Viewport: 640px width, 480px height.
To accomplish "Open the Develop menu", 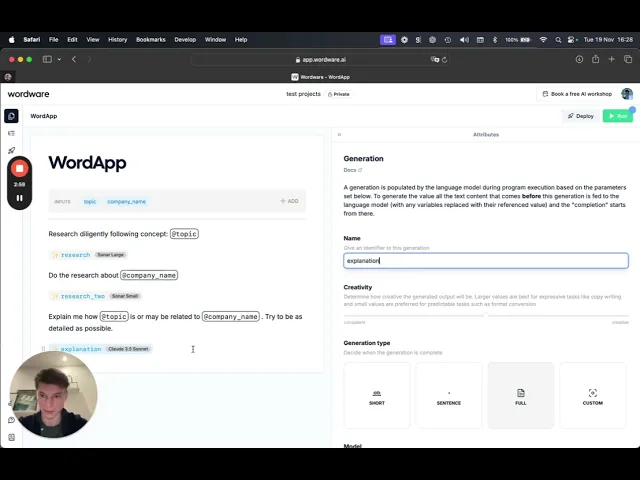I will (x=185, y=40).
